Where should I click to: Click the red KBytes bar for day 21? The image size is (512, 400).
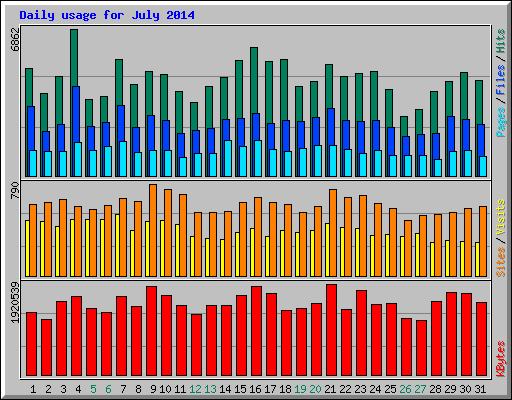coord(331,330)
